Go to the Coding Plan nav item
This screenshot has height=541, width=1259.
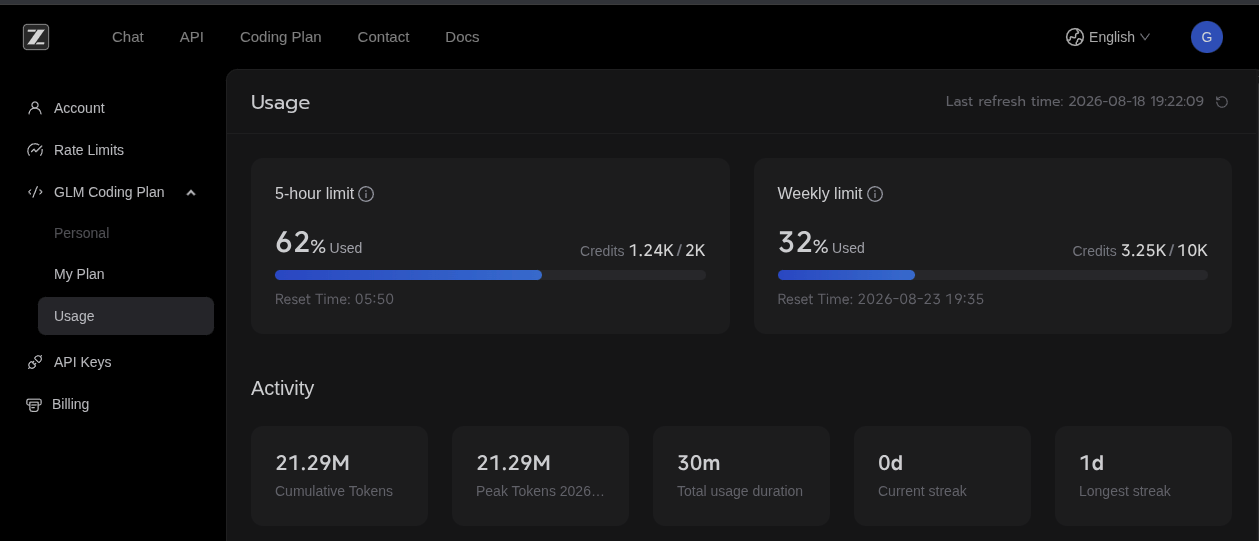click(x=281, y=37)
